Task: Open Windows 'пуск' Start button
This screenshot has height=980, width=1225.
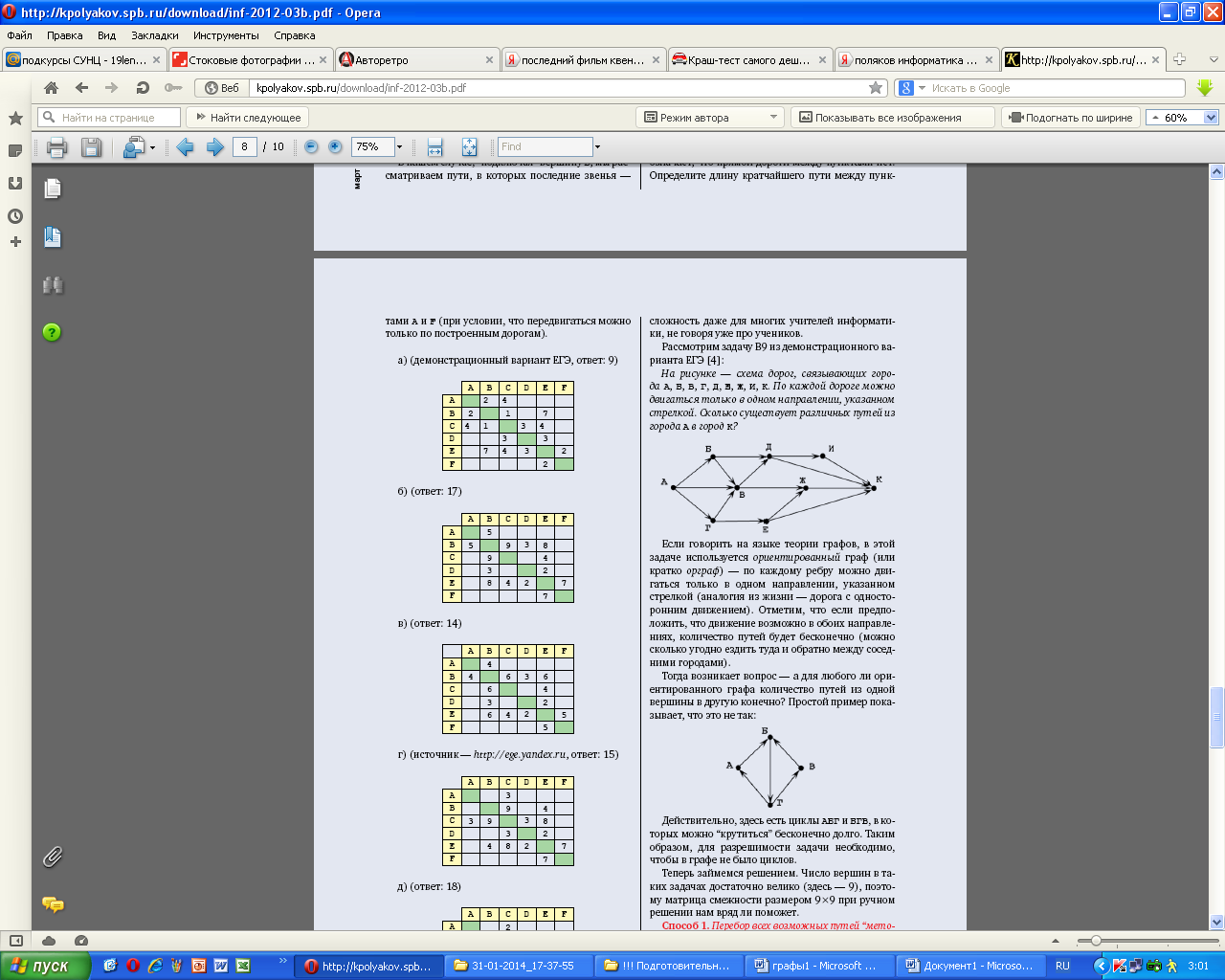Action: [x=45, y=966]
